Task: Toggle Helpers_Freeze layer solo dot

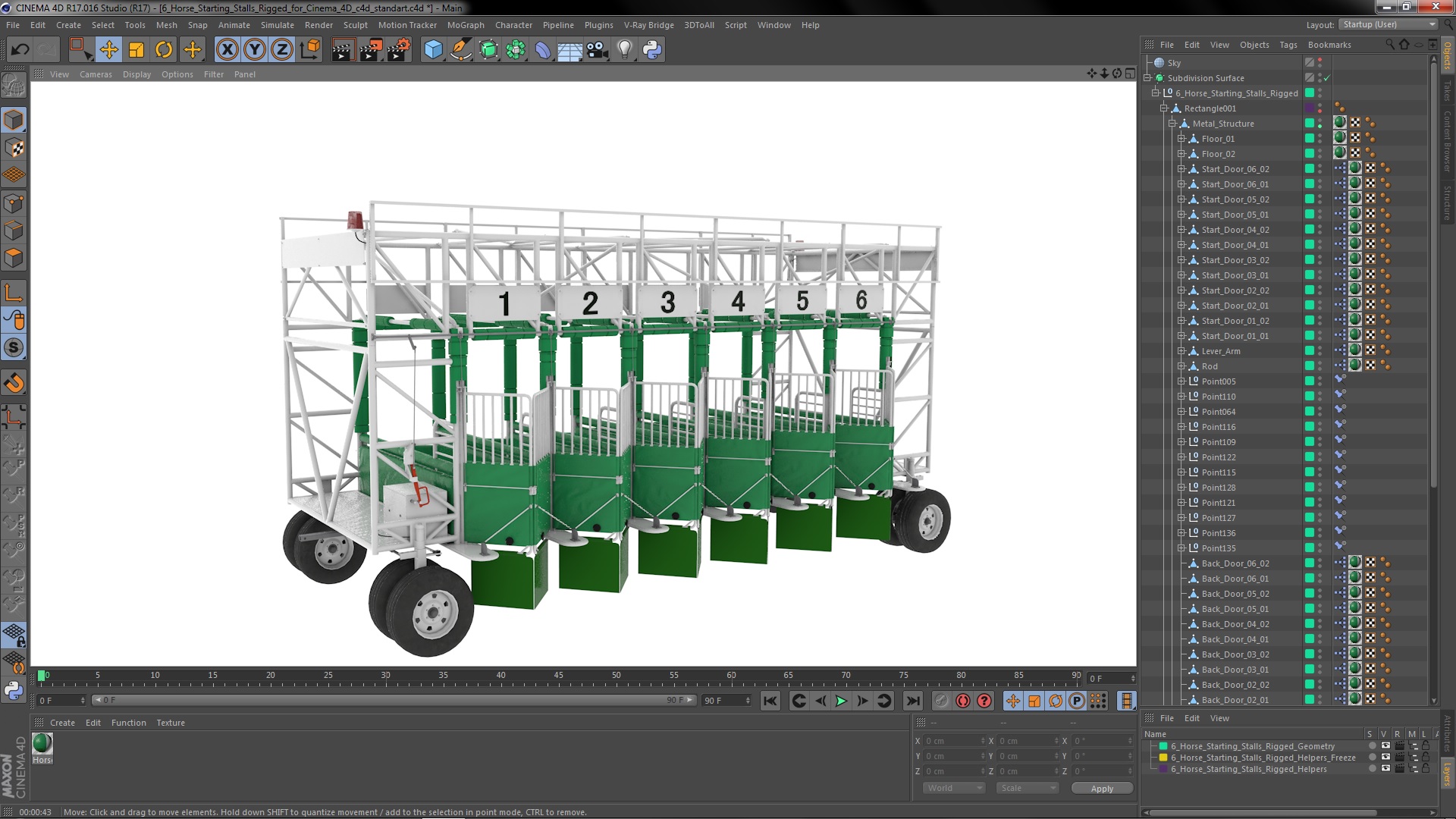Action: click(x=1372, y=758)
